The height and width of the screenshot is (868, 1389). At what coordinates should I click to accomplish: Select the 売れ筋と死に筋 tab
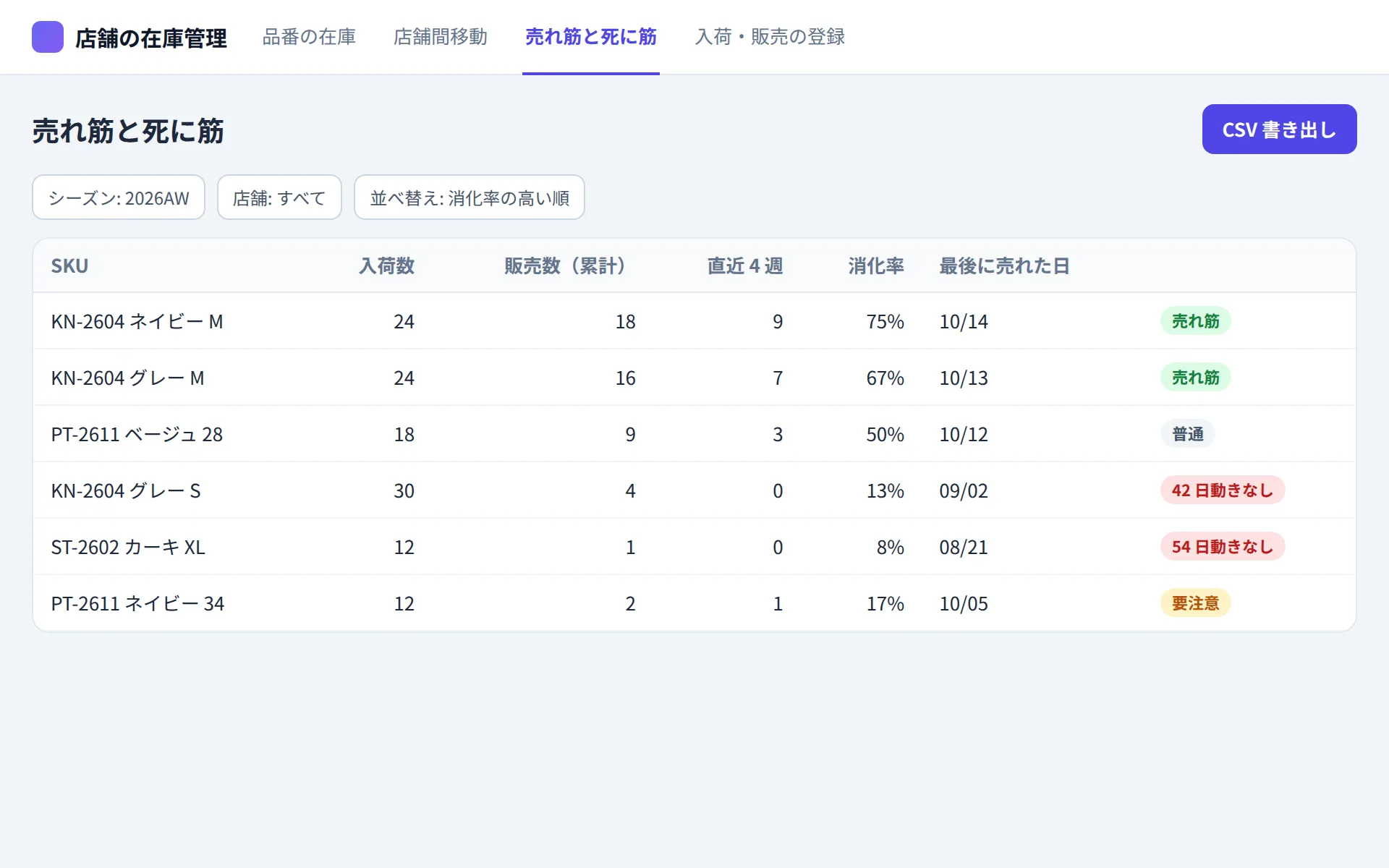(x=591, y=37)
